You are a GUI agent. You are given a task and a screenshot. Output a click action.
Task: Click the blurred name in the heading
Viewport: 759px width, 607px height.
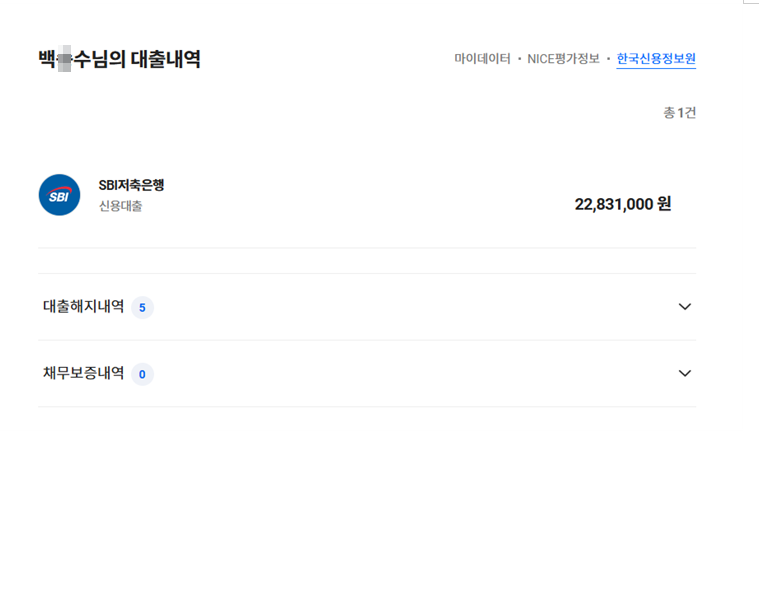pos(64,59)
